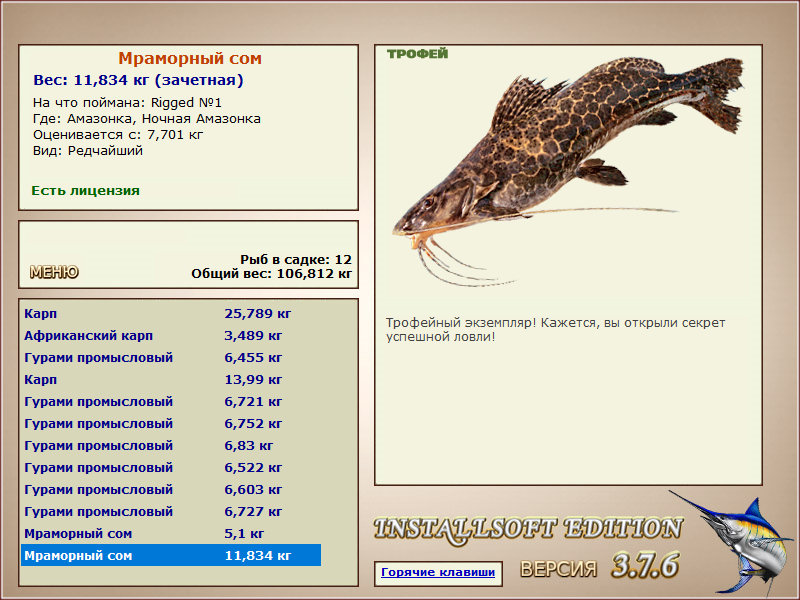Select the Гурами промысловый 6,752 кг entry
800x600 pixels.
[171, 423]
